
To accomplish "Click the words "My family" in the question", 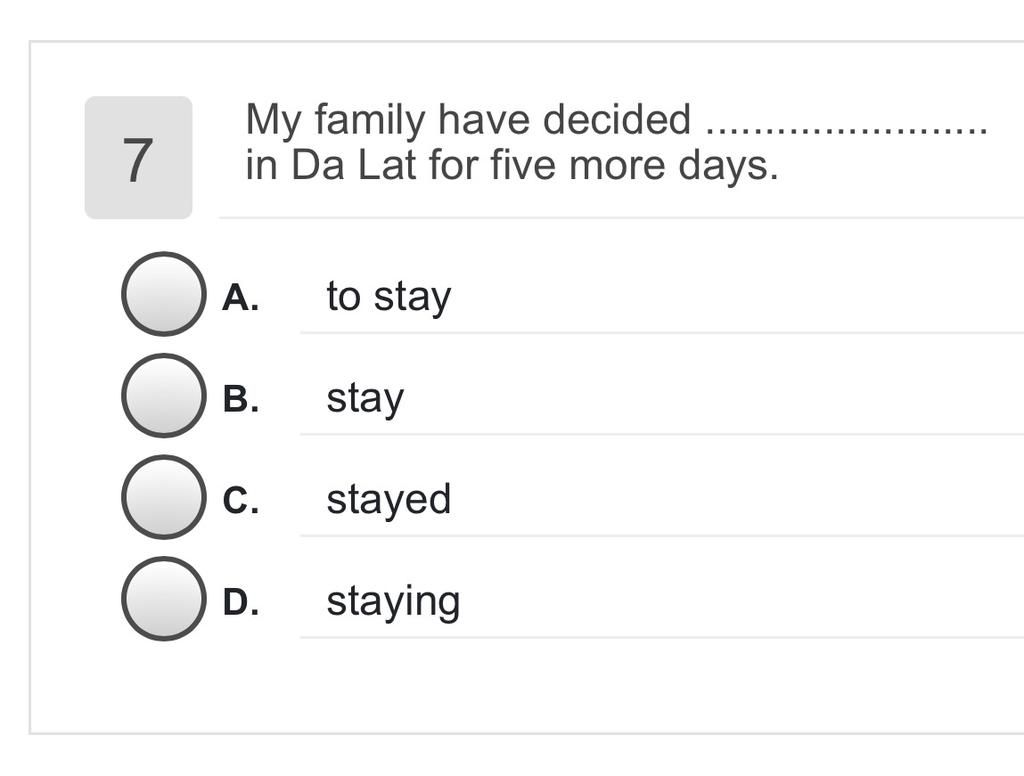I will [x=335, y=121].
